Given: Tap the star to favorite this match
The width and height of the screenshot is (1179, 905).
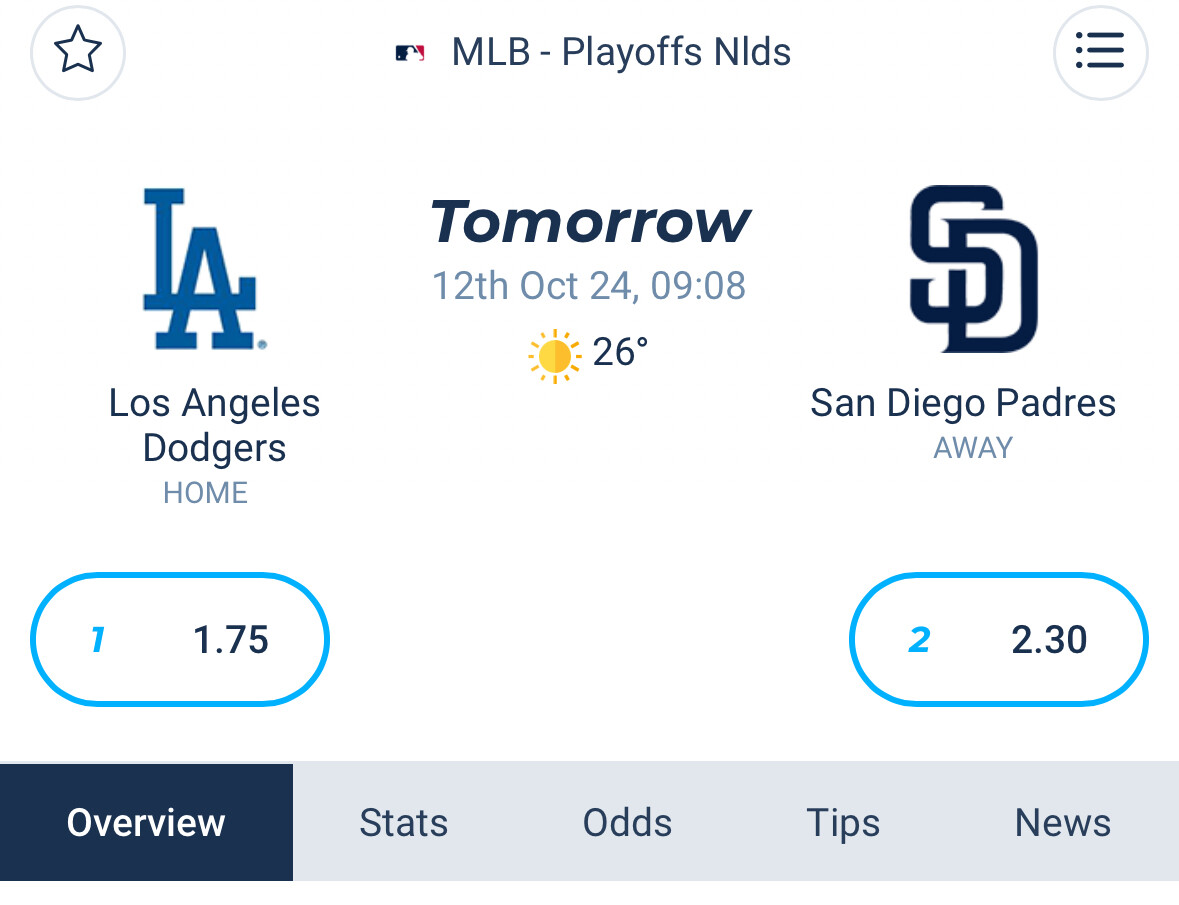Looking at the screenshot, I should click(77, 53).
